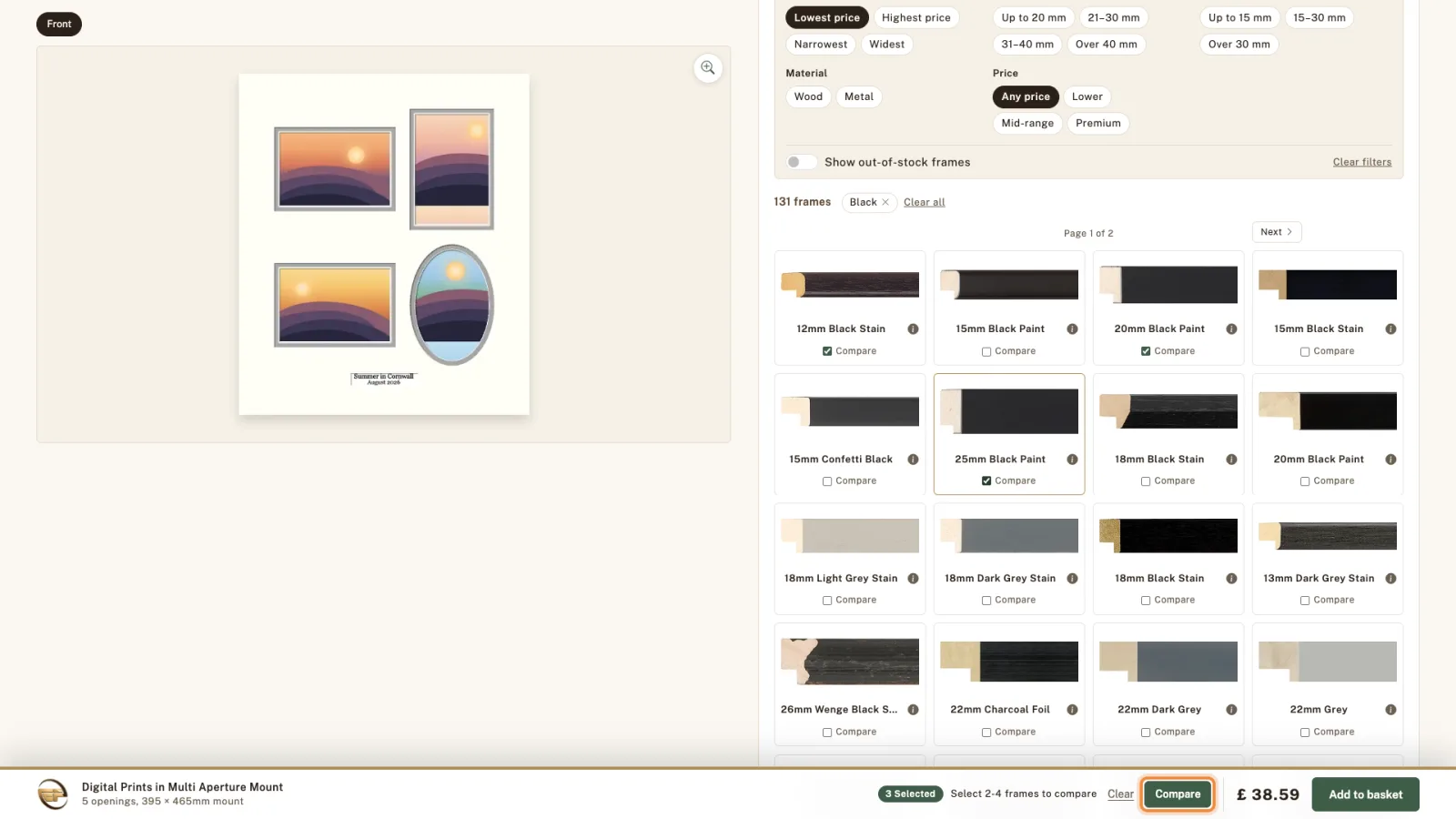The width and height of the screenshot is (1456, 819).
Task: Filter by Wood material
Action: [808, 96]
